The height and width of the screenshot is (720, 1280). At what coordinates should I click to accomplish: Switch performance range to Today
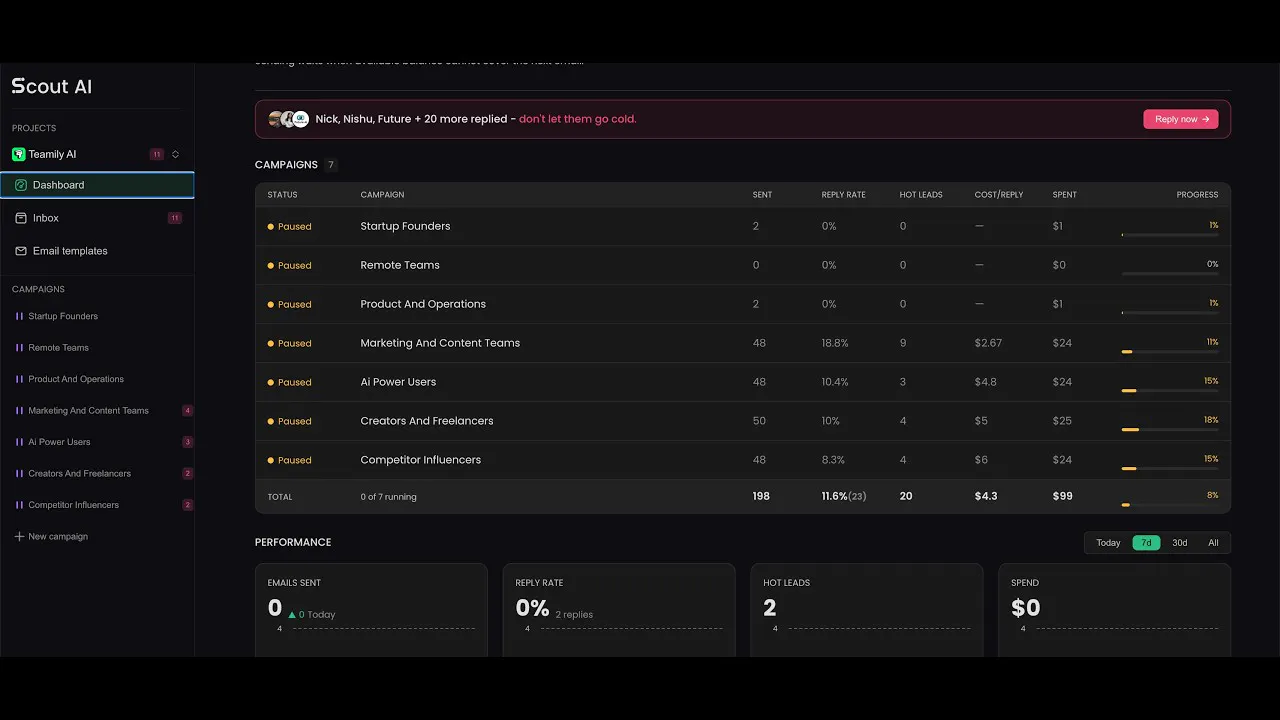pos(1108,543)
